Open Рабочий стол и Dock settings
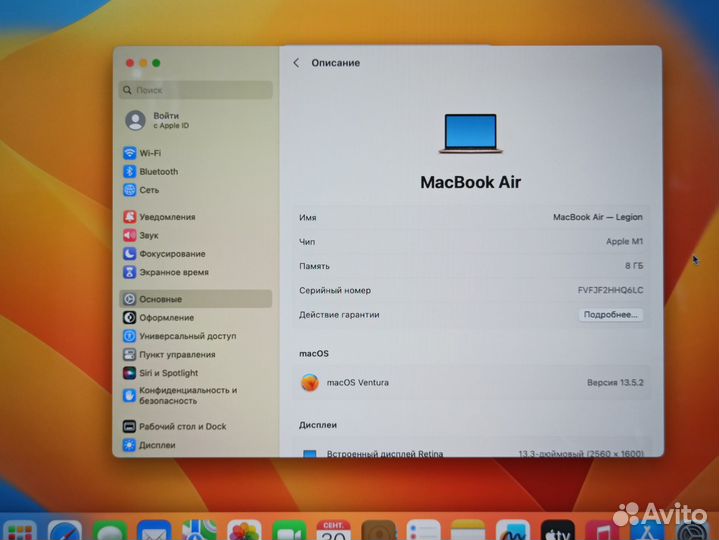The image size is (719, 540). [x=175, y=426]
